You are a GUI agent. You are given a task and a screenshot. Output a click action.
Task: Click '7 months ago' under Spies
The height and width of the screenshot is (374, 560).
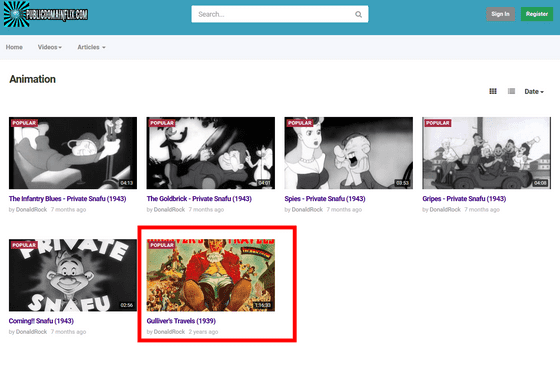[x=344, y=210]
